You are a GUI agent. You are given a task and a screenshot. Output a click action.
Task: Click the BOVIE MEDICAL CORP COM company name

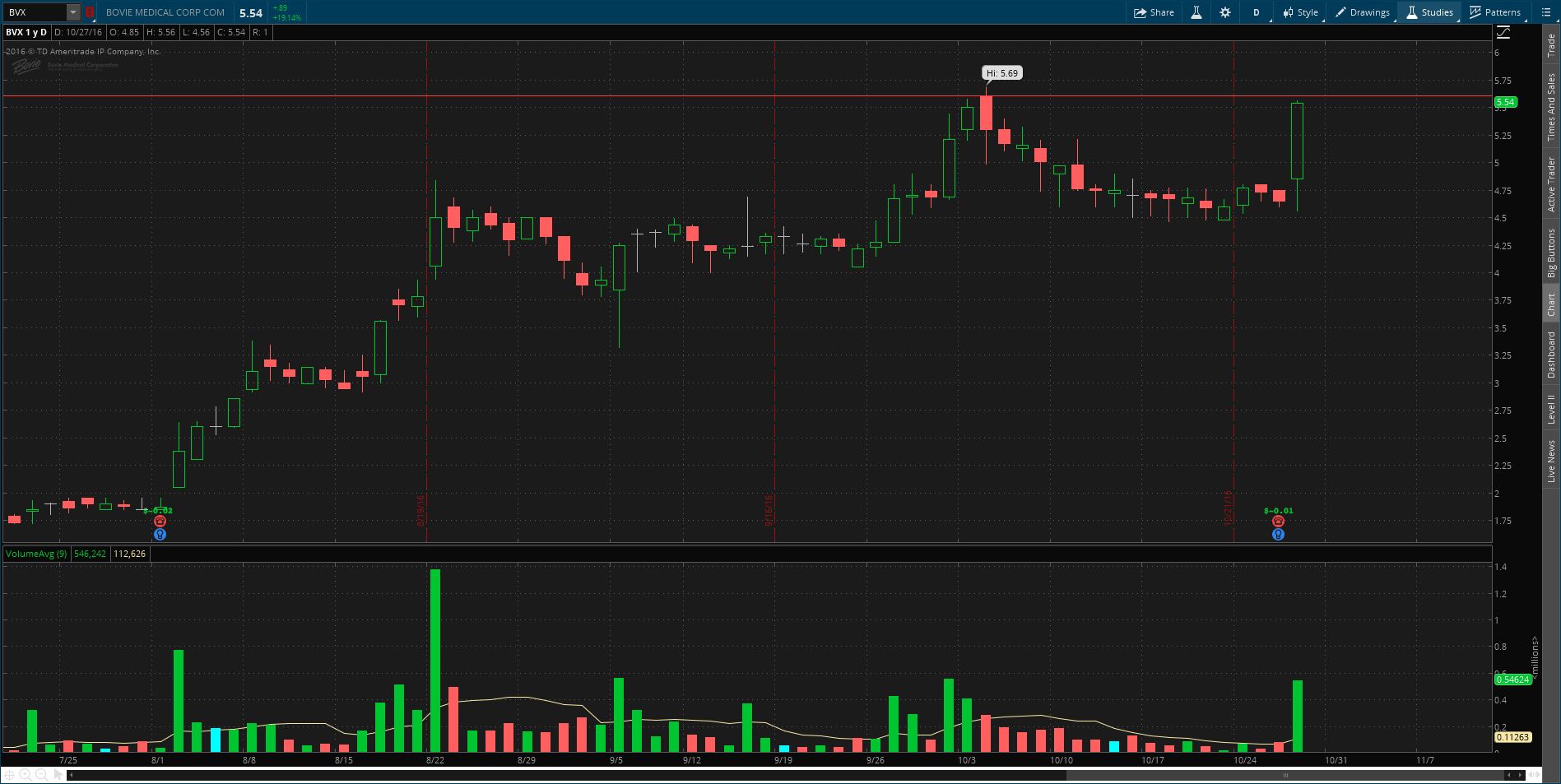click(165, 12)
